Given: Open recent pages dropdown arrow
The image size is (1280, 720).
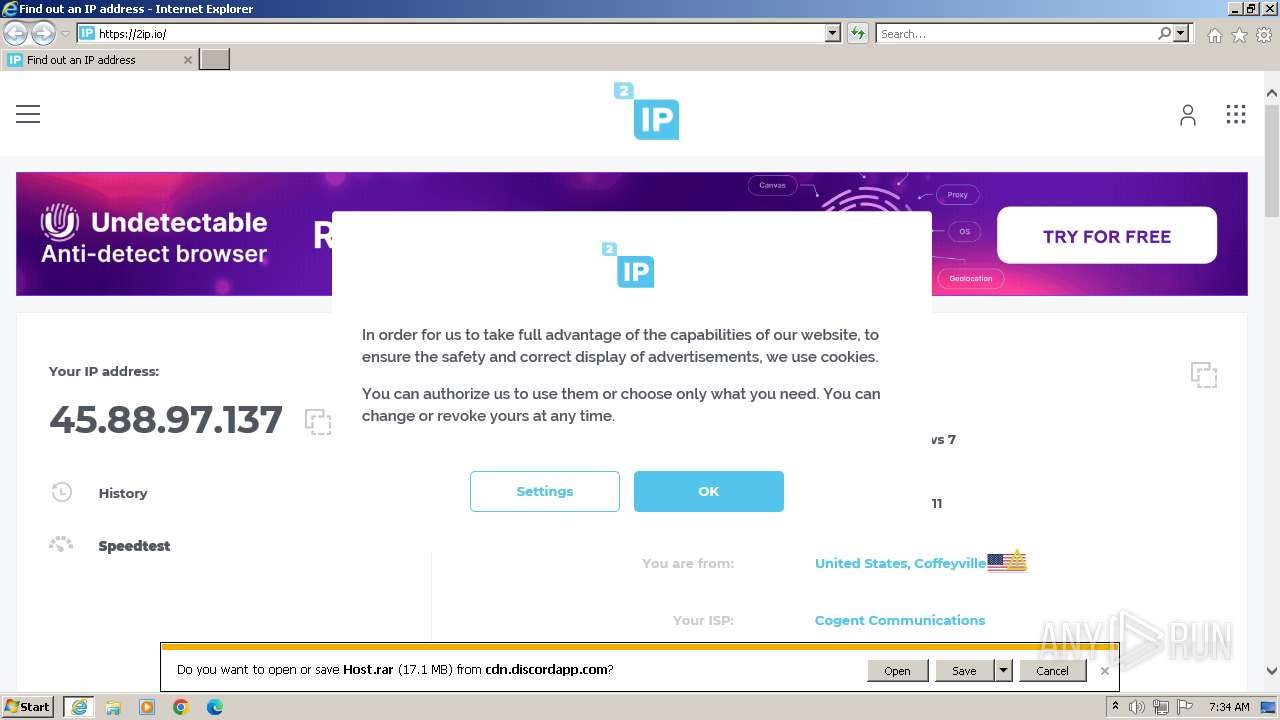Looking at the screenshot, I should click(x=65, y=34).
